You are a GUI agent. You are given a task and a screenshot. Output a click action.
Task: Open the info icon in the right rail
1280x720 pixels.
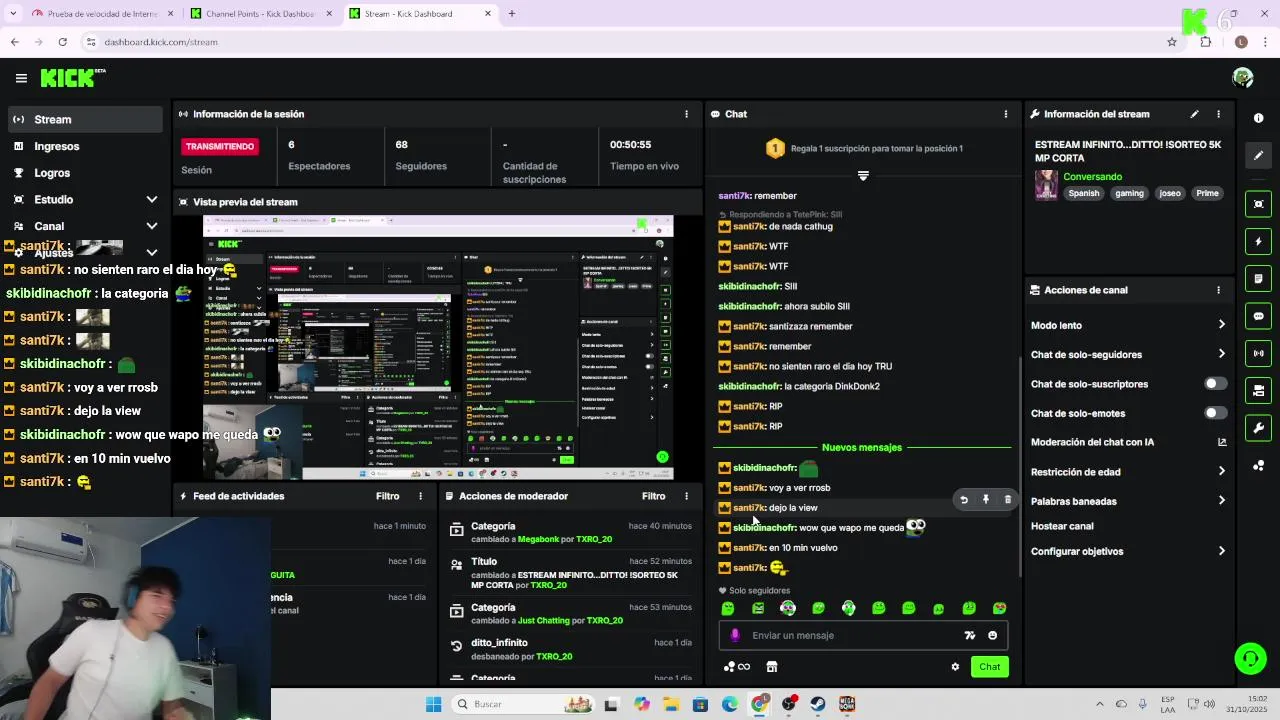pos(1258,118)
